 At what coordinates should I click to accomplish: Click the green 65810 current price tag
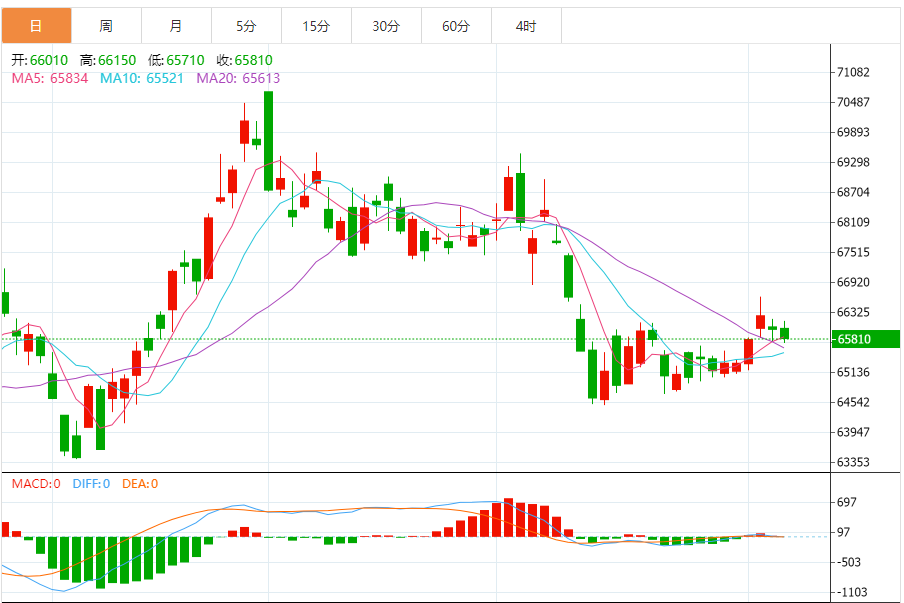(865, 339)
